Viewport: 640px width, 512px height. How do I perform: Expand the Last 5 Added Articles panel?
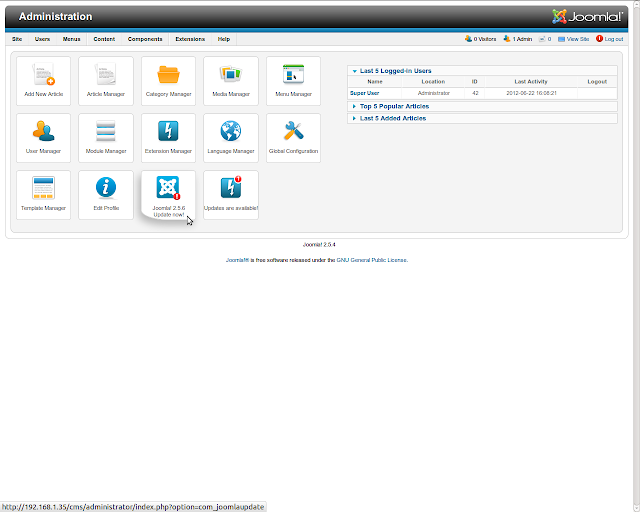[482, 118]
